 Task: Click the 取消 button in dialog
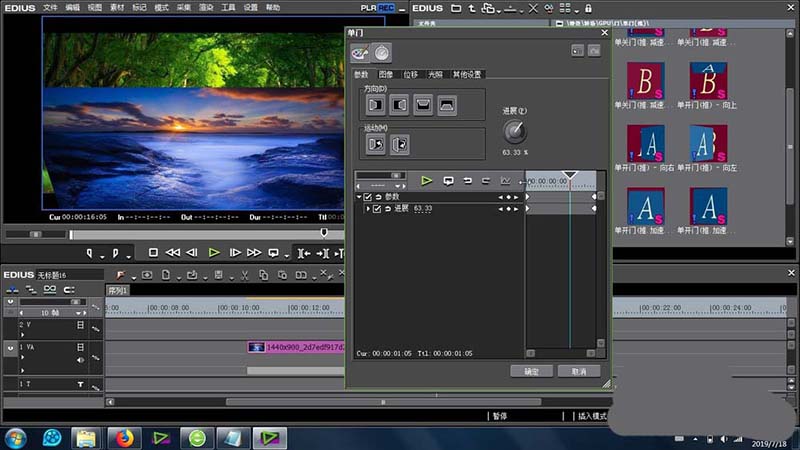point(578,370)
